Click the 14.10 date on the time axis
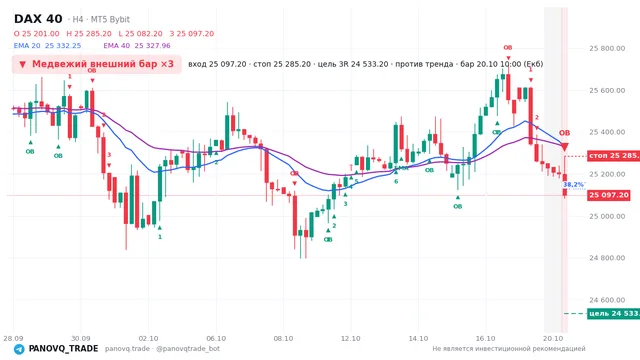Image resolution: width=640 pixels, height=360 pixels. [x=418, y=338]
